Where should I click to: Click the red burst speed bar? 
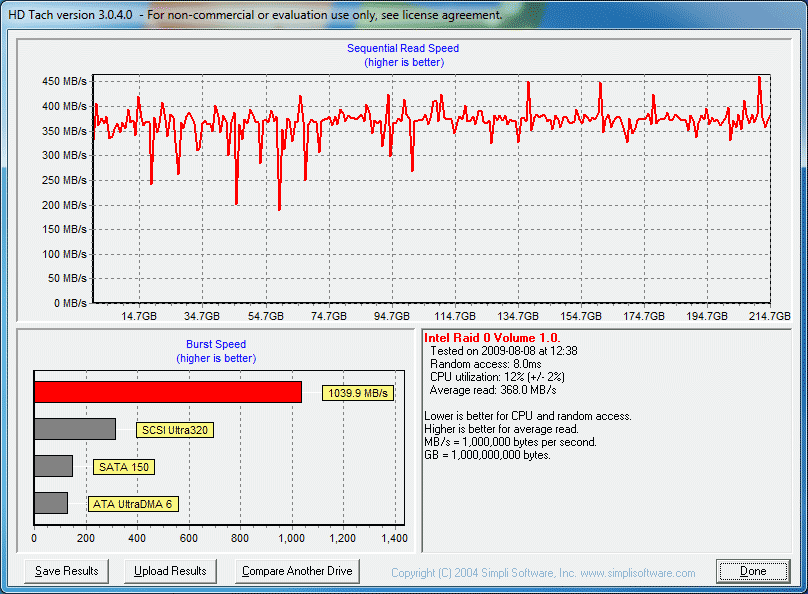click(x=168, y=392)
